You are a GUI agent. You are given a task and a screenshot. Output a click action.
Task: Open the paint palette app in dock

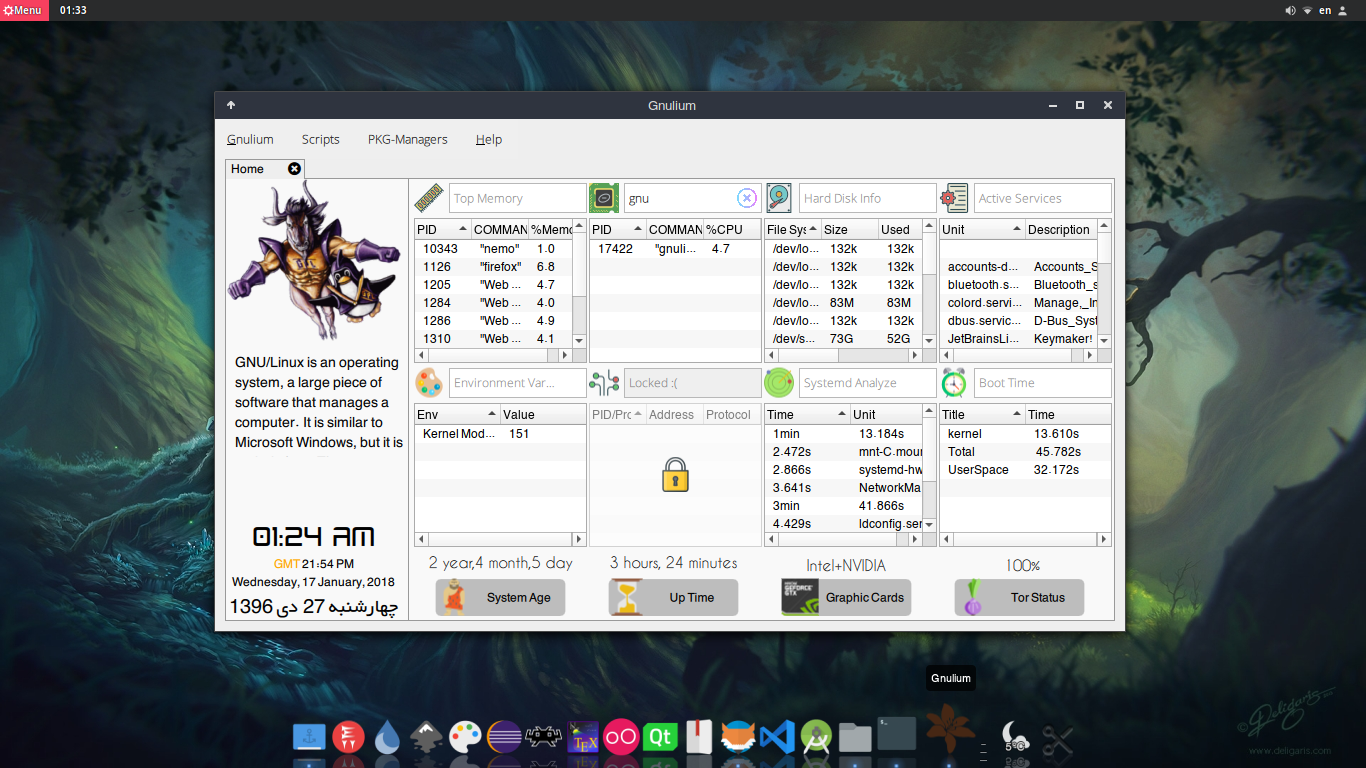pos(465,738)
